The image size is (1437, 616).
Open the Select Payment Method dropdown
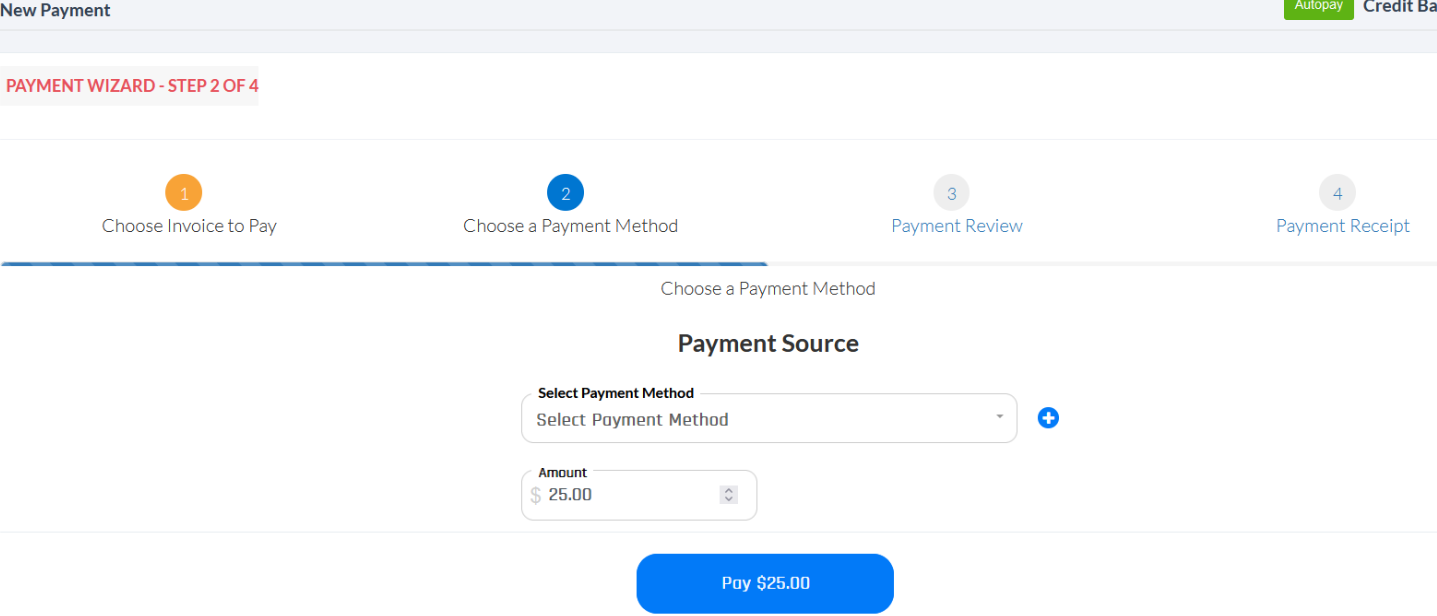[x=769, y=419]
